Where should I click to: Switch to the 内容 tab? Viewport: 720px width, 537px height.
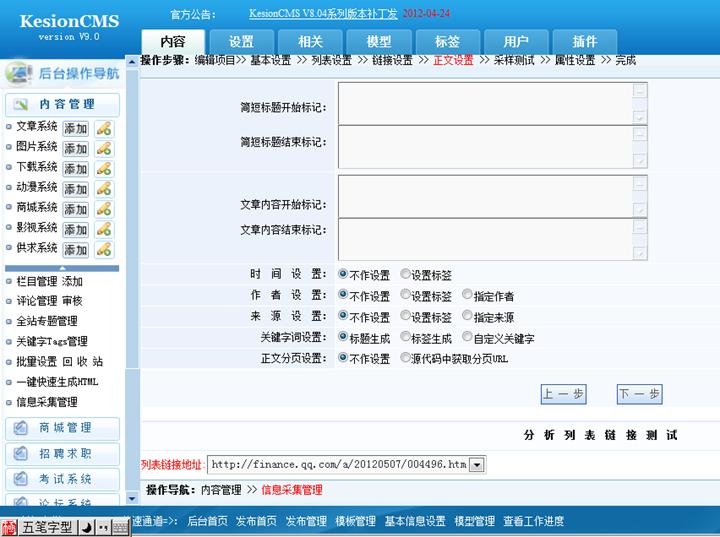(x=173, y=42)
